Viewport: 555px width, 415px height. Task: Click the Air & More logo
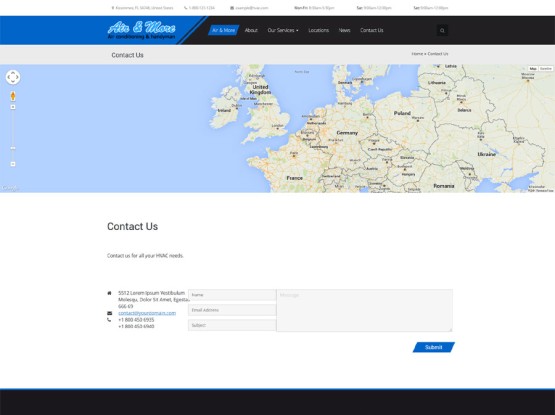pyautogui.click(x=142, y=30)
